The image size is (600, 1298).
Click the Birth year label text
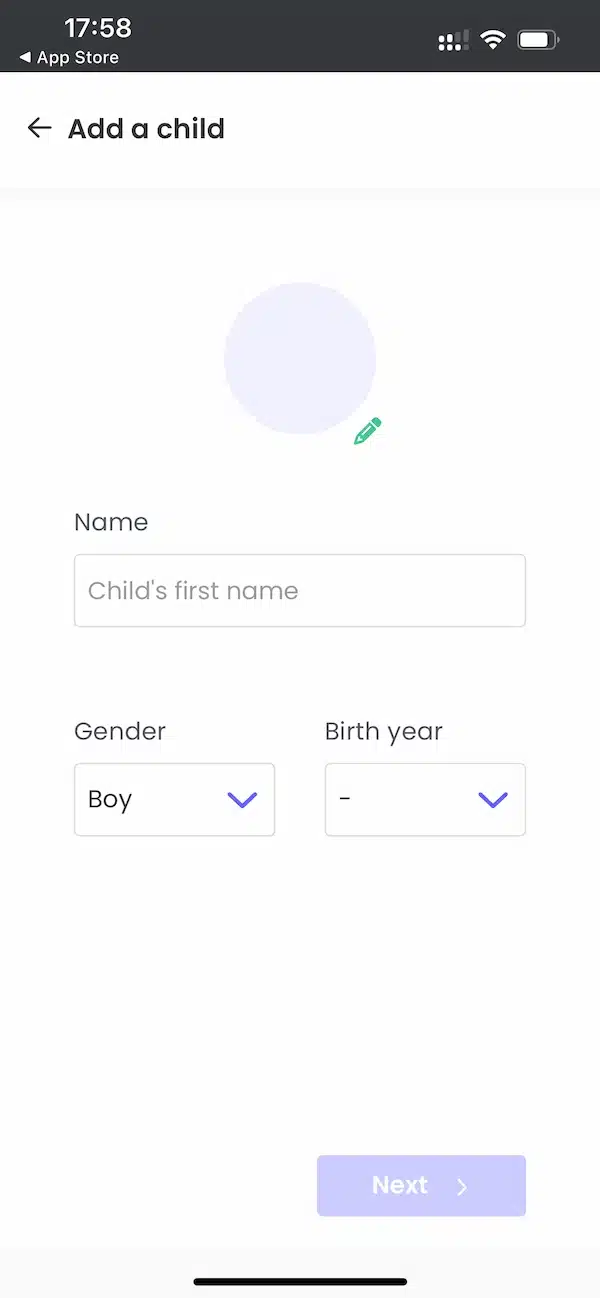coord(384,732)
